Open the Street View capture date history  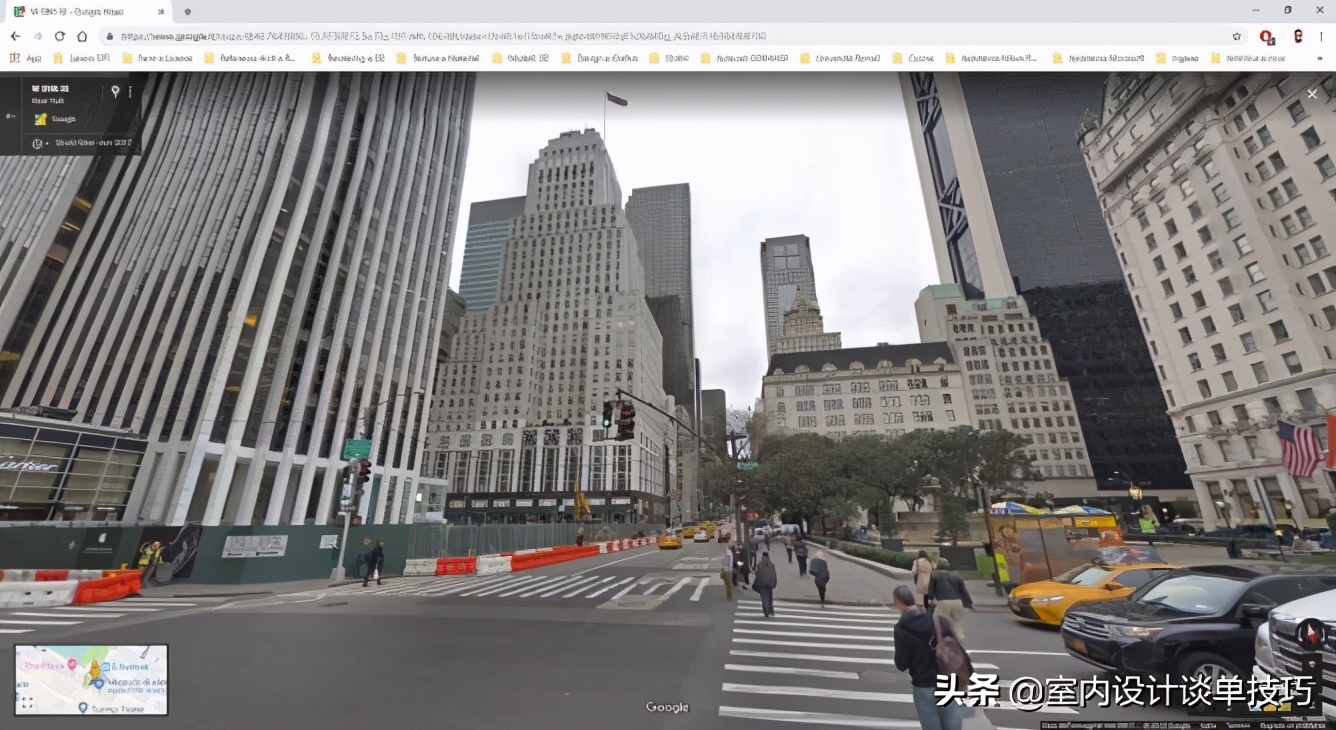coord(82,143)
